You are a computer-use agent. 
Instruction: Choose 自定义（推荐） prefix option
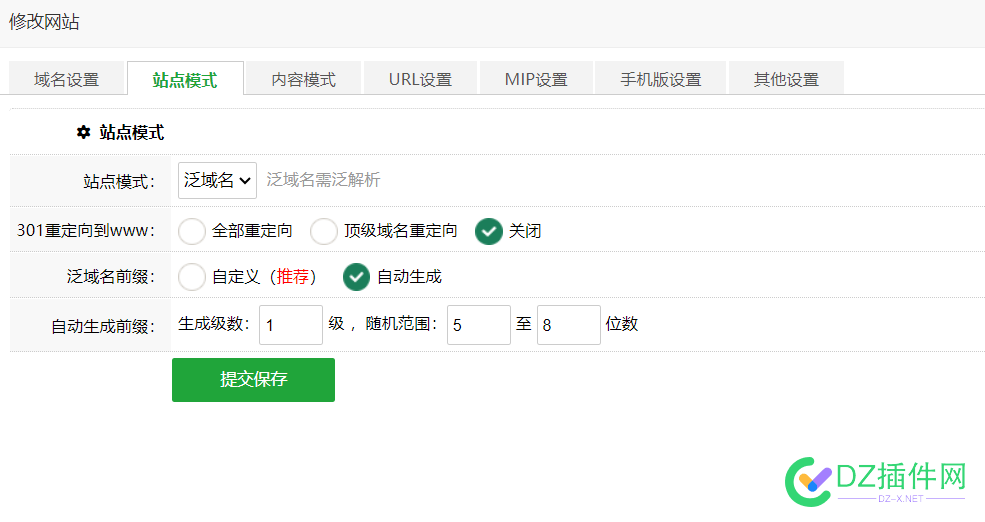click(x=192, y=277)
